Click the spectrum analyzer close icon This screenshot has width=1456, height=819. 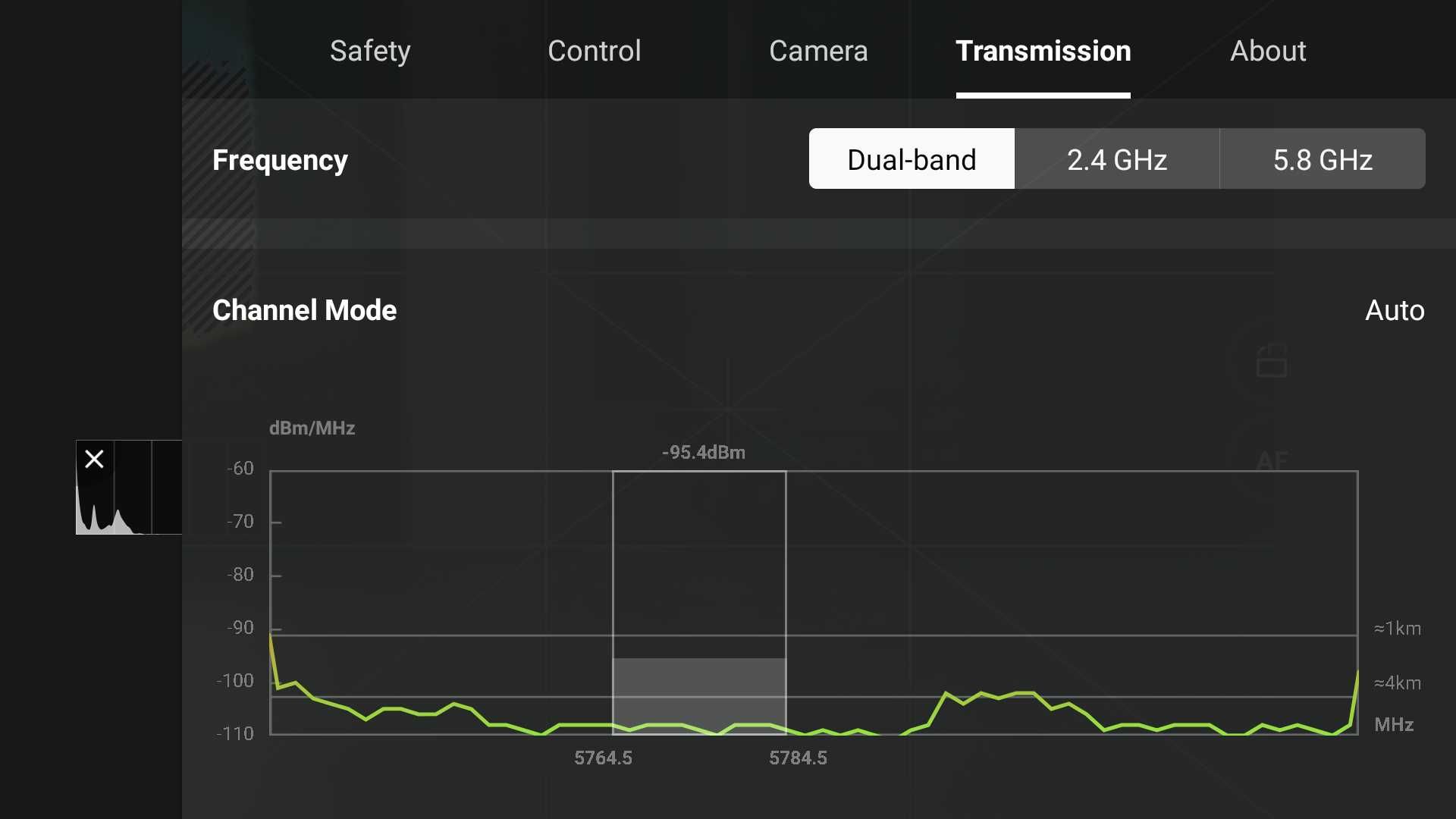pyautogui.click(x=94, y=459)
